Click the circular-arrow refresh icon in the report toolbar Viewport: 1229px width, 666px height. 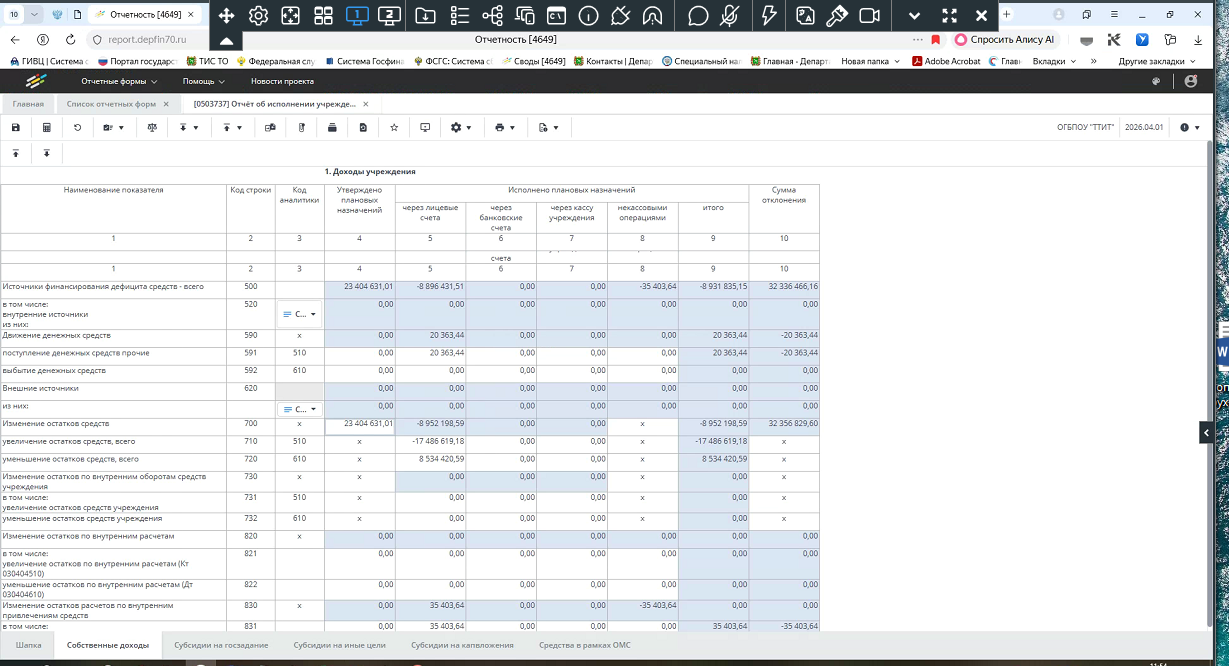click(x=78, y=128)
